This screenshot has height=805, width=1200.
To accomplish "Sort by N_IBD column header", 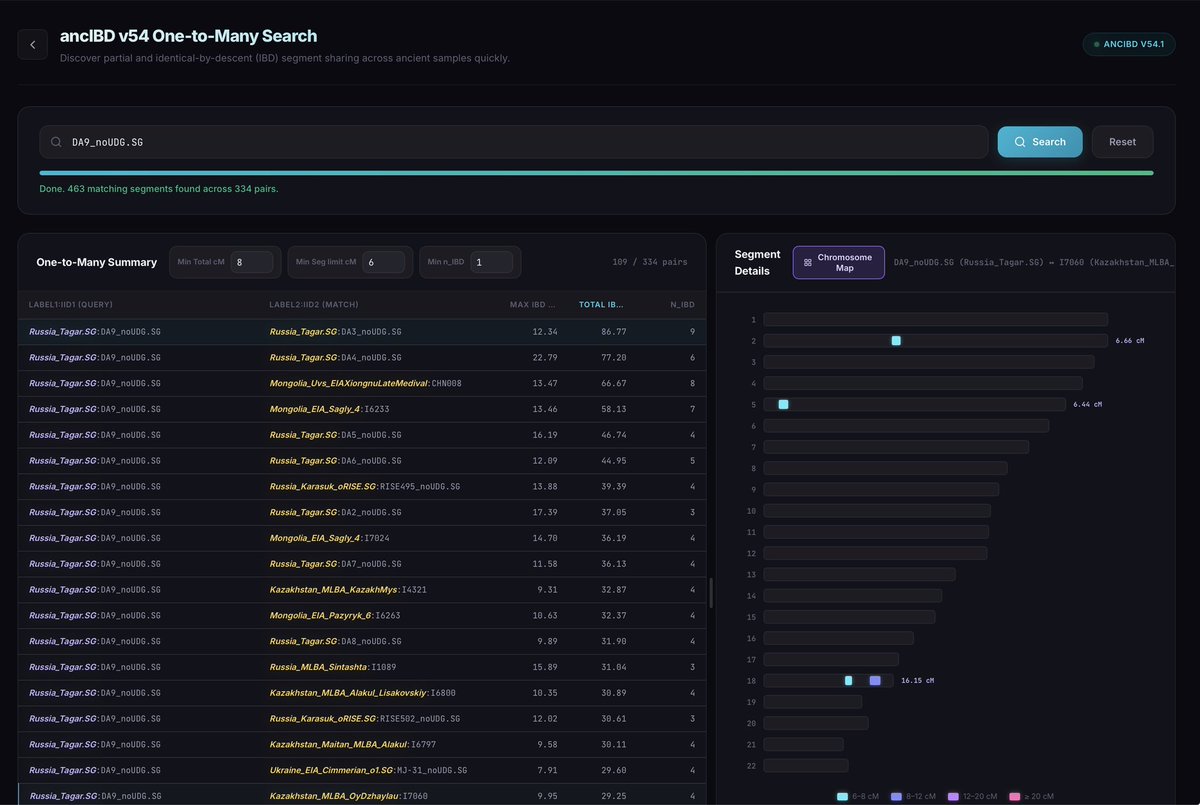I will click(x=682, y=304).
